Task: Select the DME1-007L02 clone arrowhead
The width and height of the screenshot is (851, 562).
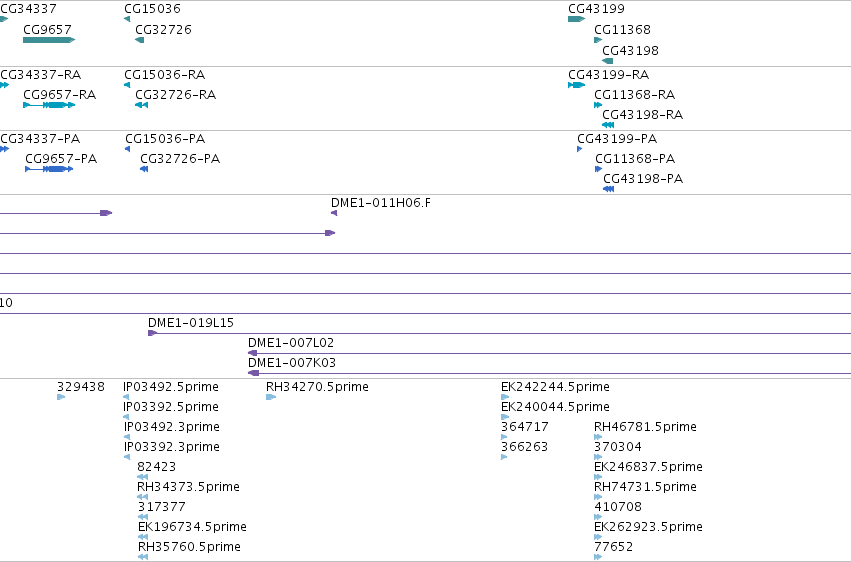Action: [x=252, y=353]
